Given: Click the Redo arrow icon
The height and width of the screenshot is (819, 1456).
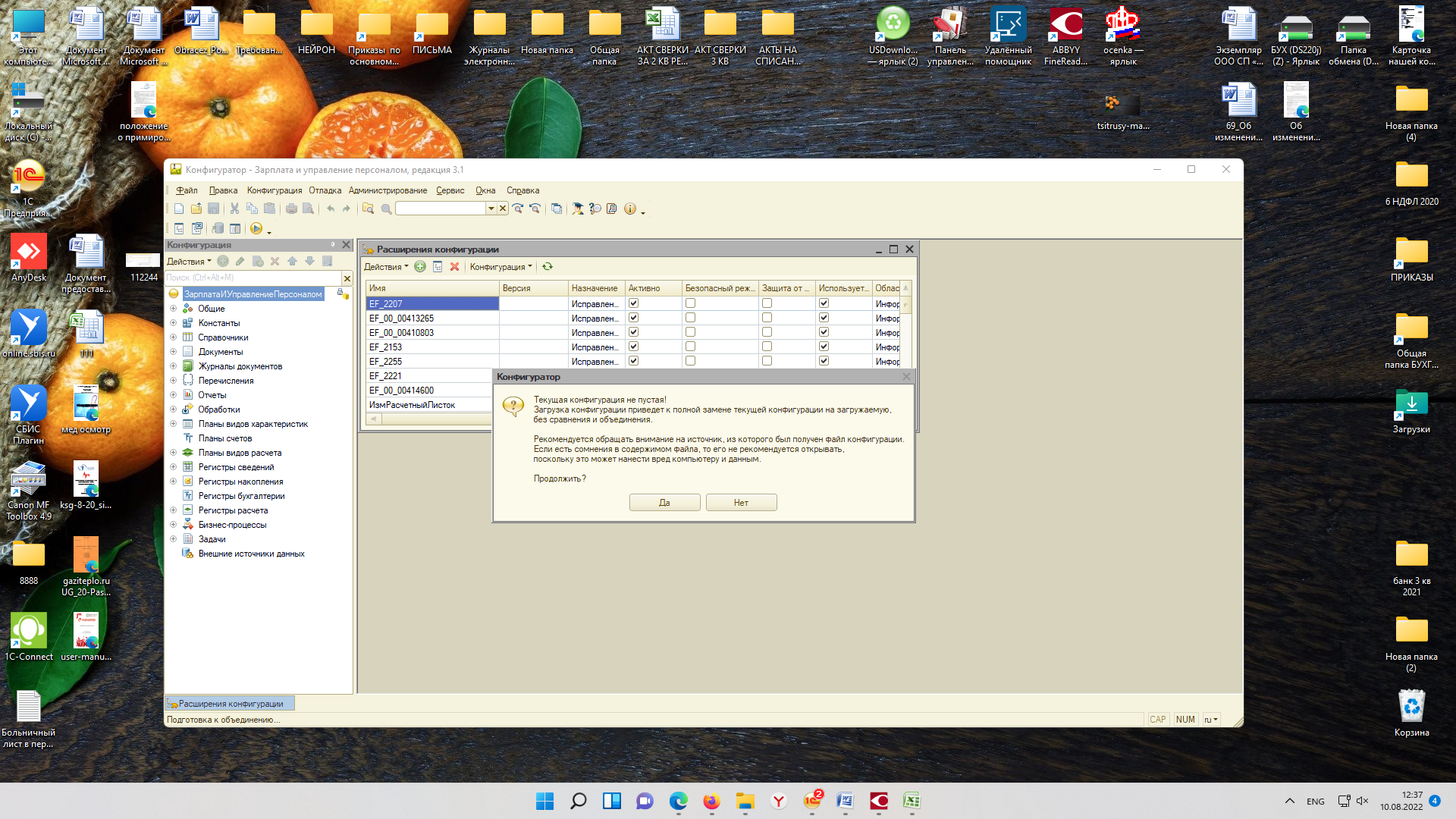Looking at the screenshot, I should coord(347,209).
